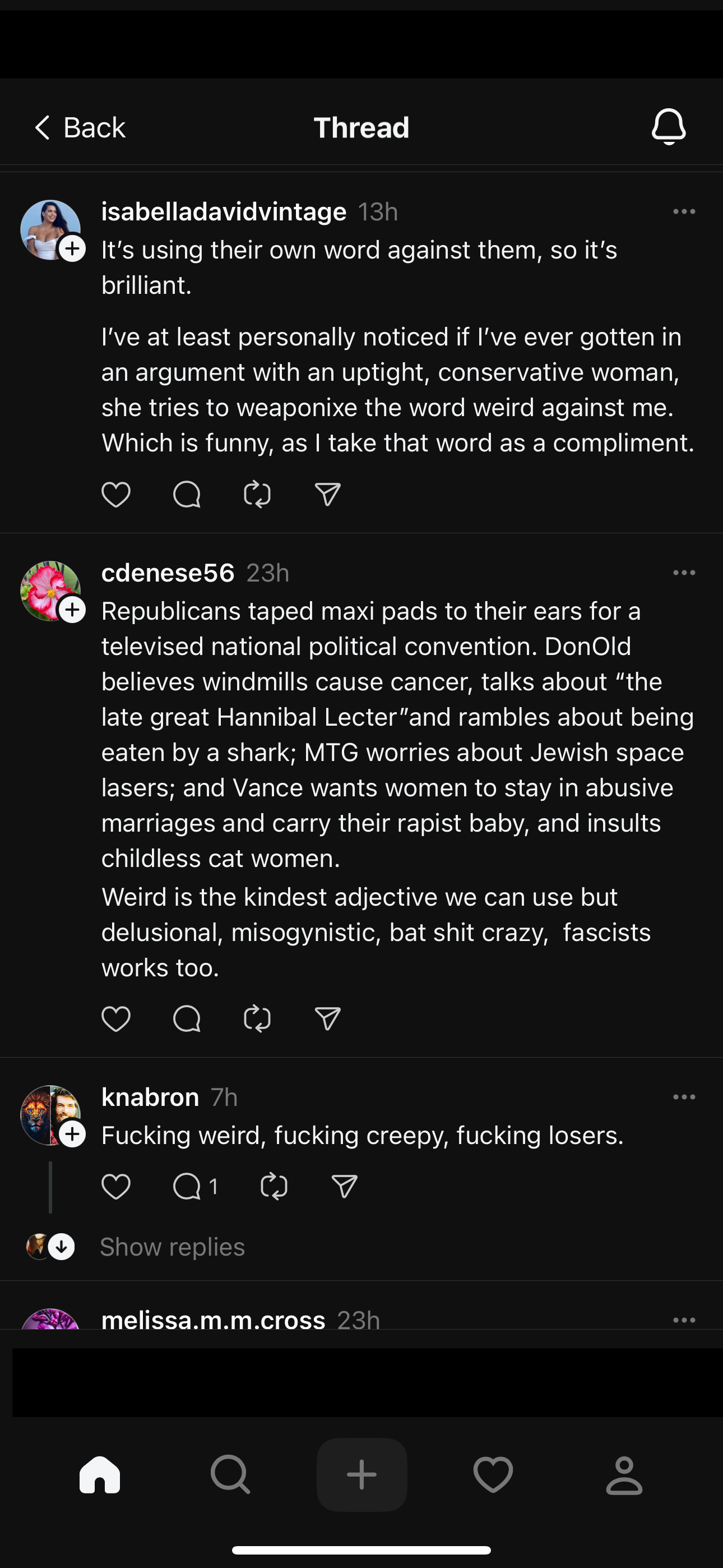Screen dimensions: 723x1568
Task: Open the Search tab in bottom bar
Action: click(x=230, y=1475)
